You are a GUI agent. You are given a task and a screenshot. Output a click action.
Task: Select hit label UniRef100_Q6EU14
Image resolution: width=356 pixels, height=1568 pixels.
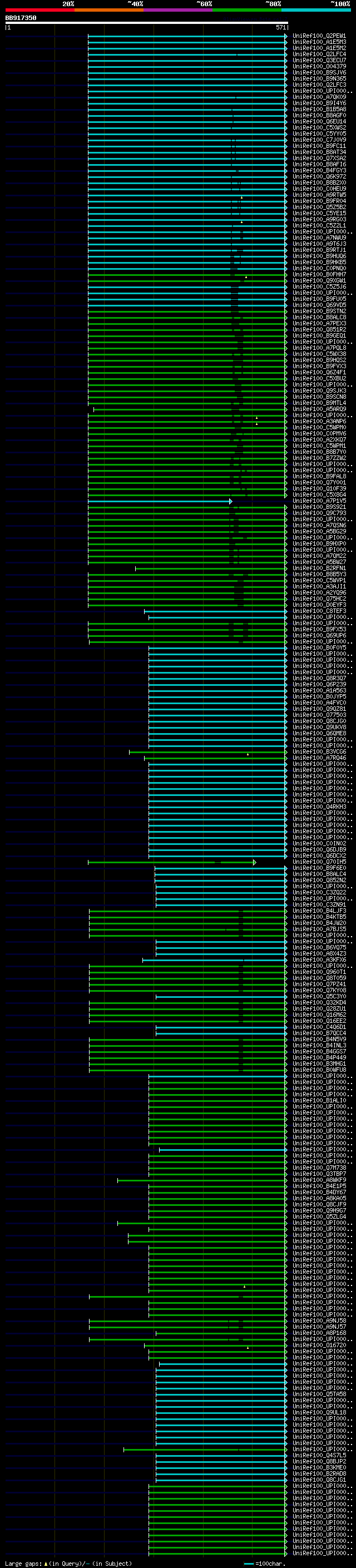pyautogui.click(x=319, y=122)
